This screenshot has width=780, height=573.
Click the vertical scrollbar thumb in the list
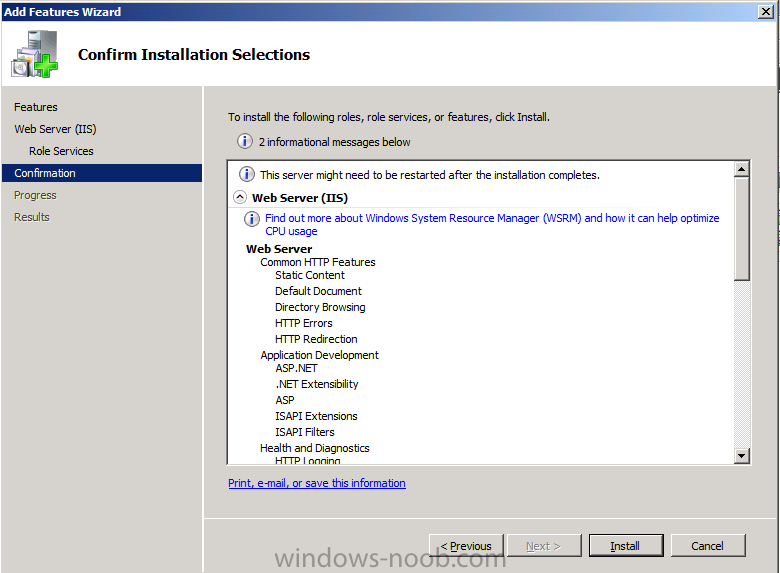(x=742, y=229)
